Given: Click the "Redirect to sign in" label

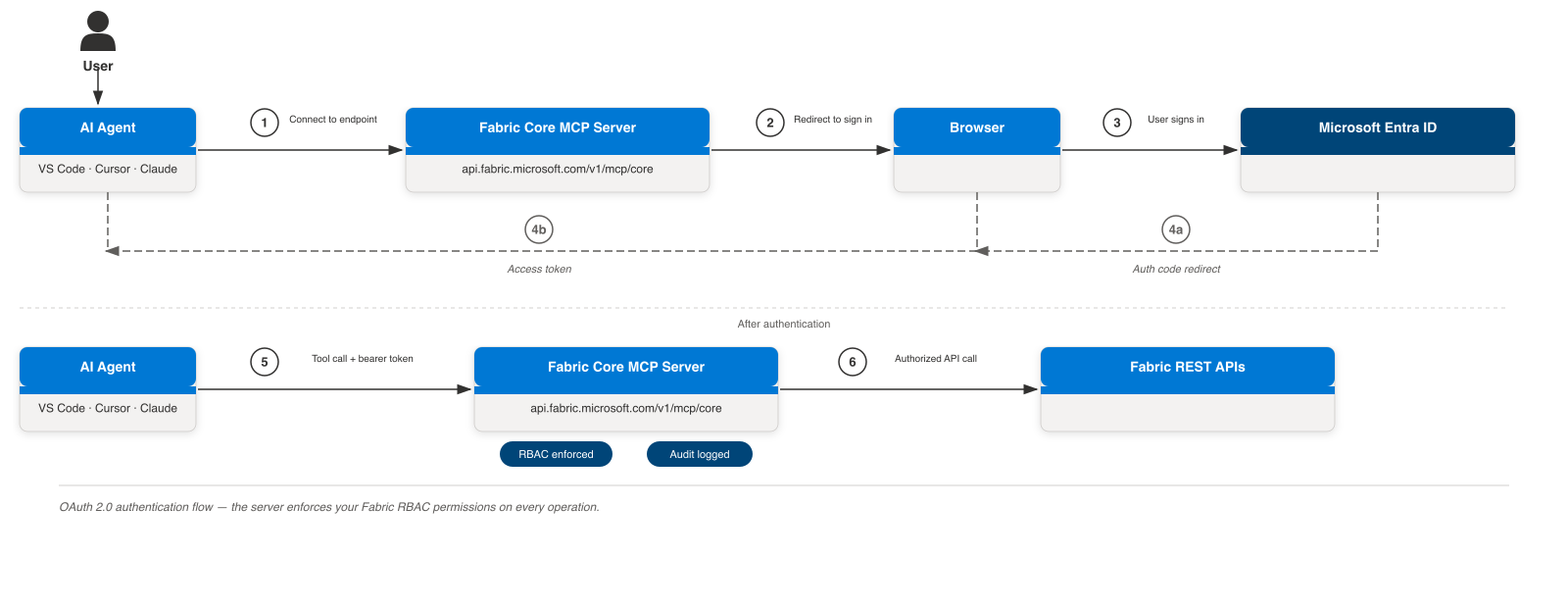Looking at the screenshot, I should coord(833,120).
